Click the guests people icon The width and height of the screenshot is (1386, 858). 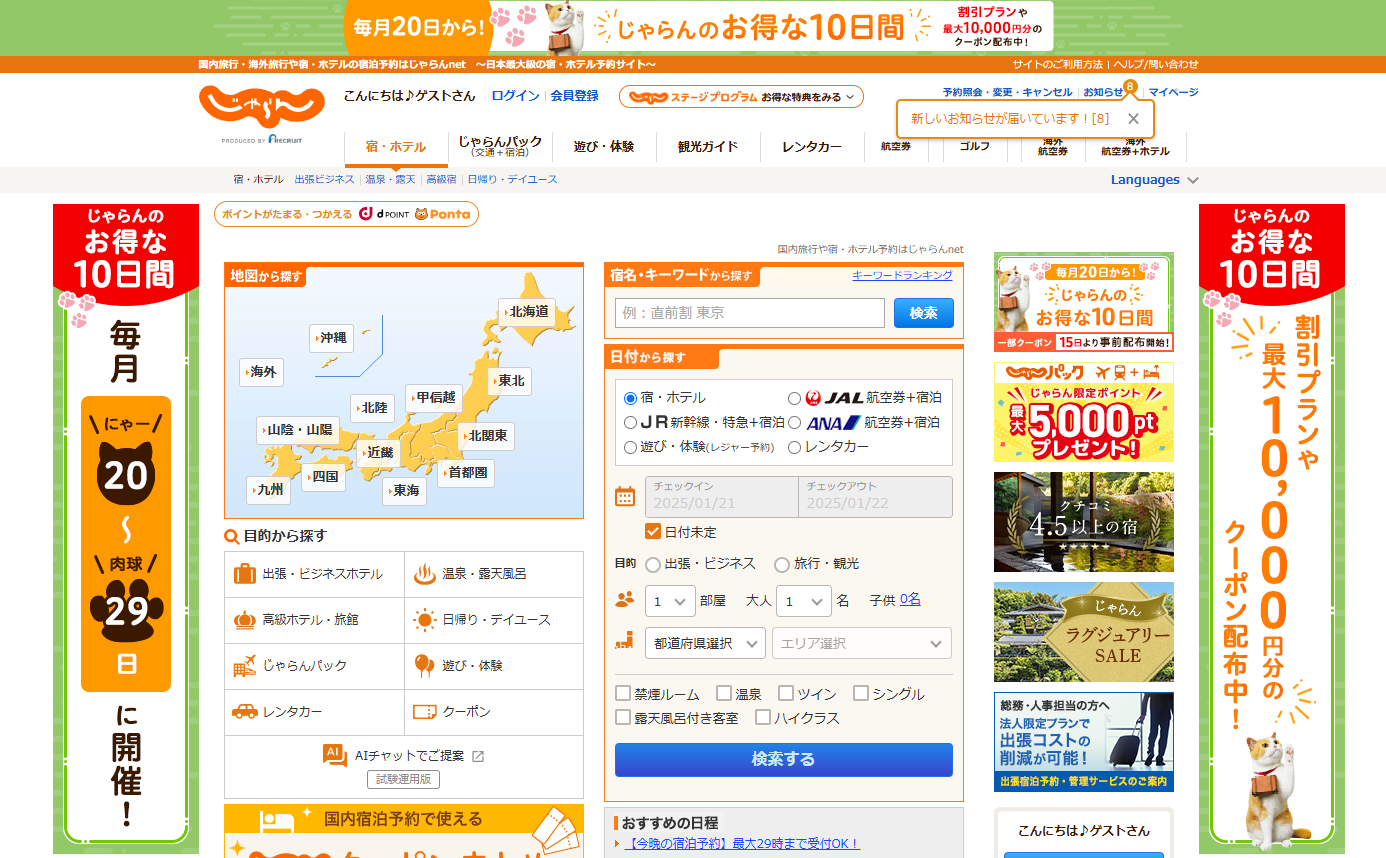point(625,600)
